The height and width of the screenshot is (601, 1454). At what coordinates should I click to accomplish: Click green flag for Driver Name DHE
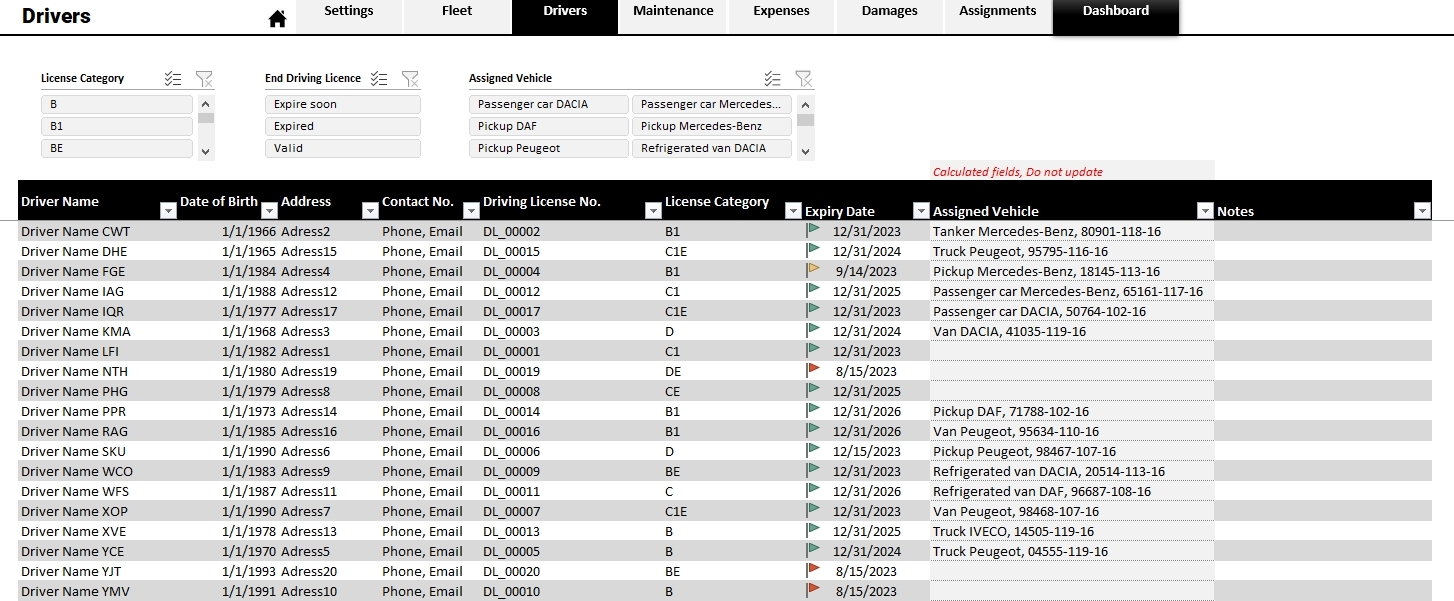[x=813, y=250]
